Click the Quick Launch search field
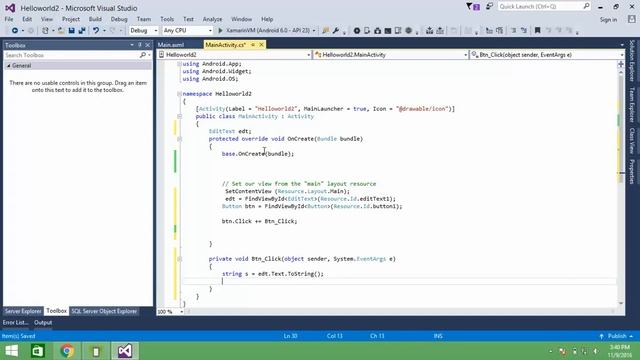This screenshot has height=360, width=640. pyautogui.click(x=544, y=6)
